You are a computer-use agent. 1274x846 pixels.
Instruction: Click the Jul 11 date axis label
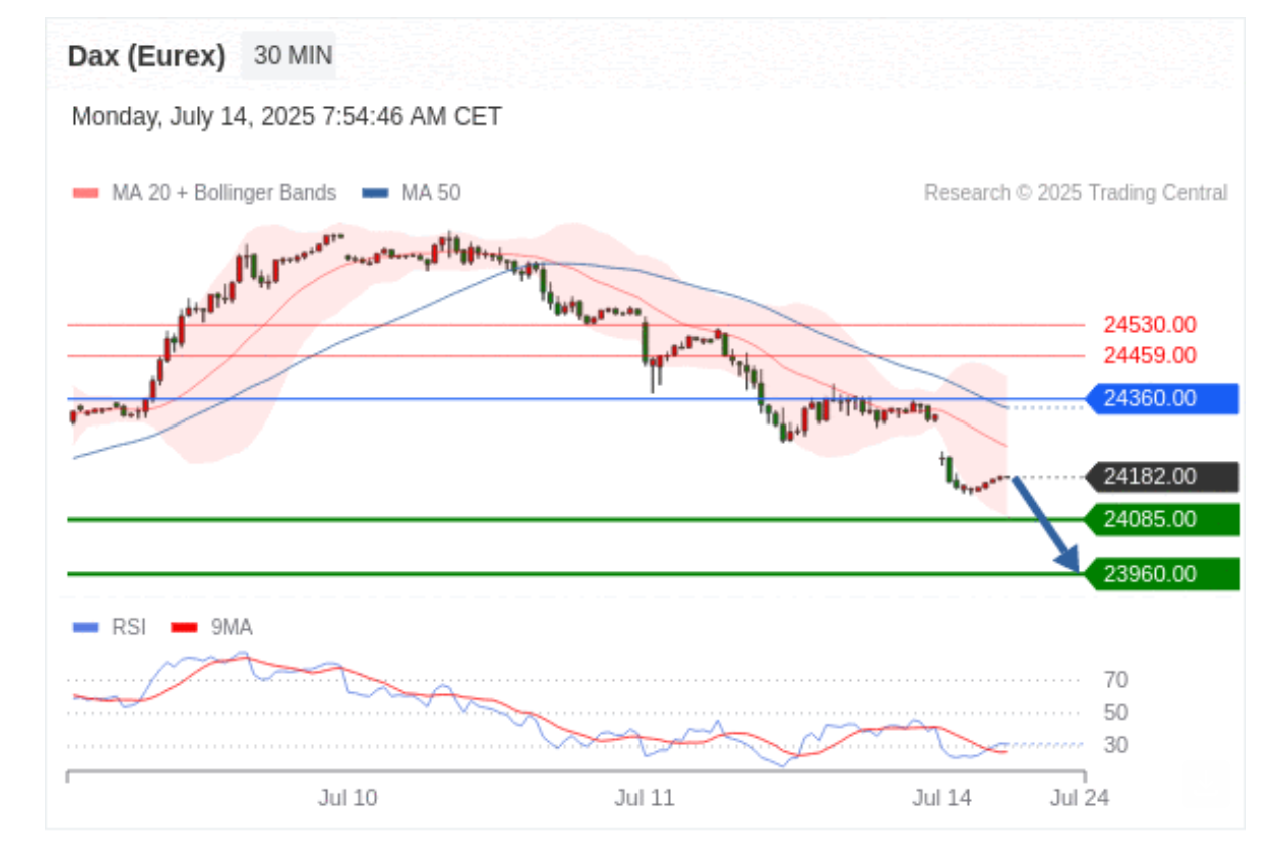[x=645, y=799]
